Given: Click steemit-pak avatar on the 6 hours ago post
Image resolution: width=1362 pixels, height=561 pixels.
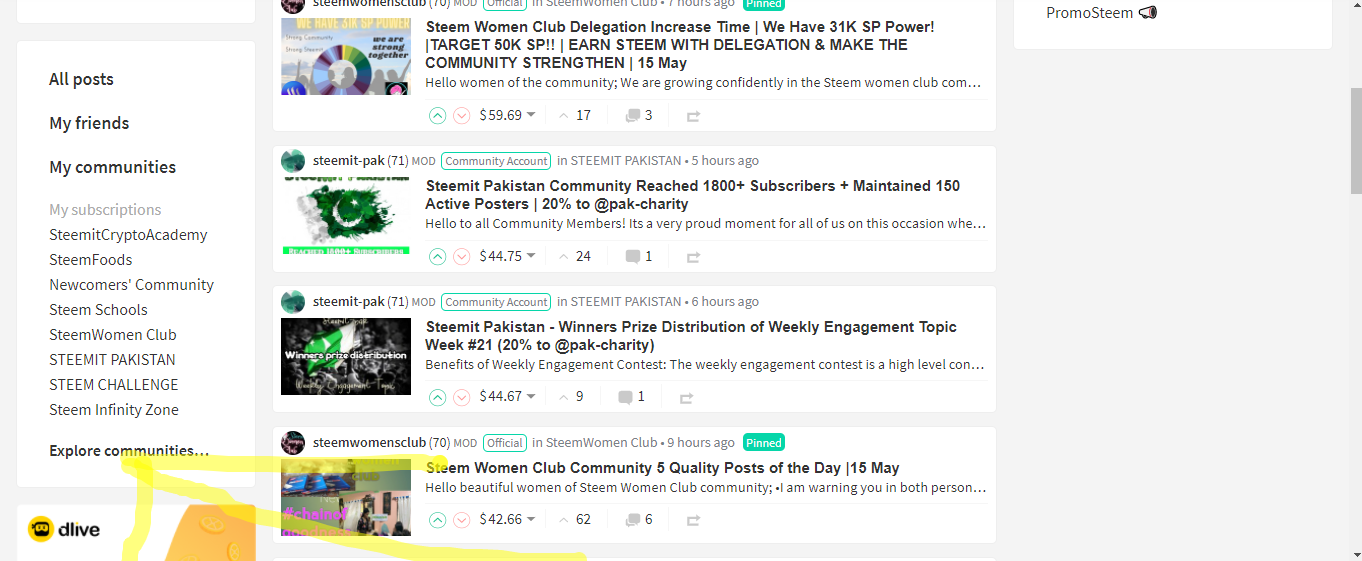Looking at the screenshot, I should (293, 302).
